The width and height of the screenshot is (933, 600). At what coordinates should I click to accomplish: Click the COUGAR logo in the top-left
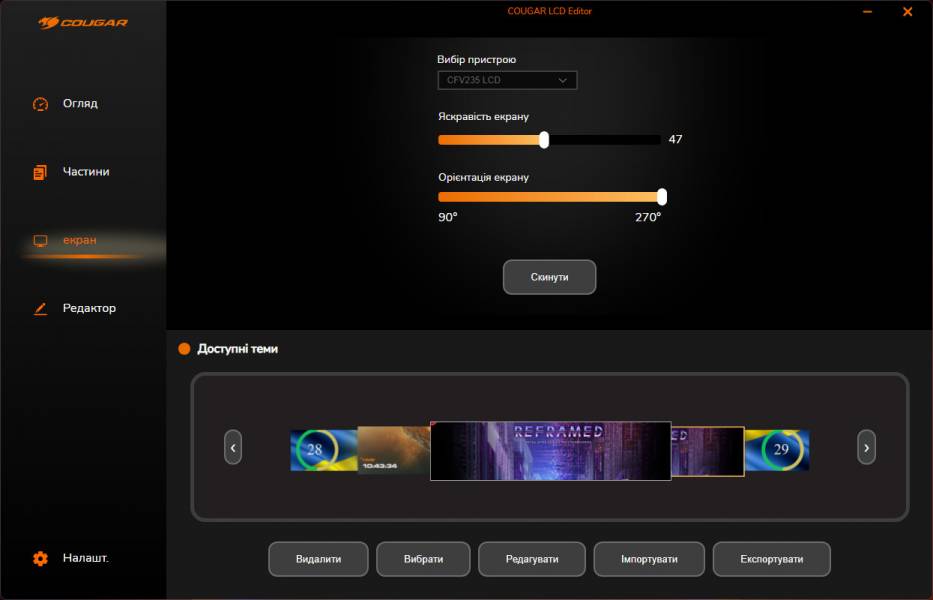tap(83, 23)
